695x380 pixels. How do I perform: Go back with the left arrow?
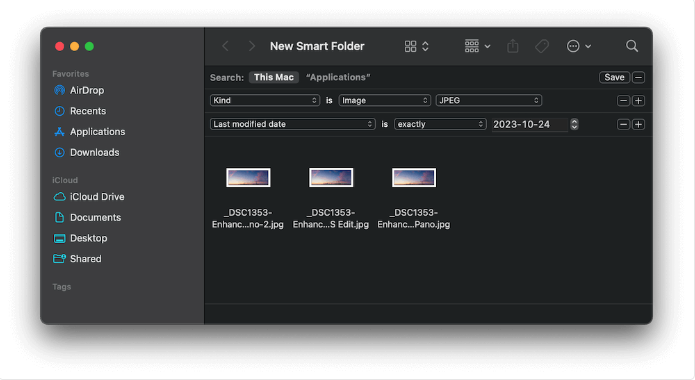pos(226,46)
